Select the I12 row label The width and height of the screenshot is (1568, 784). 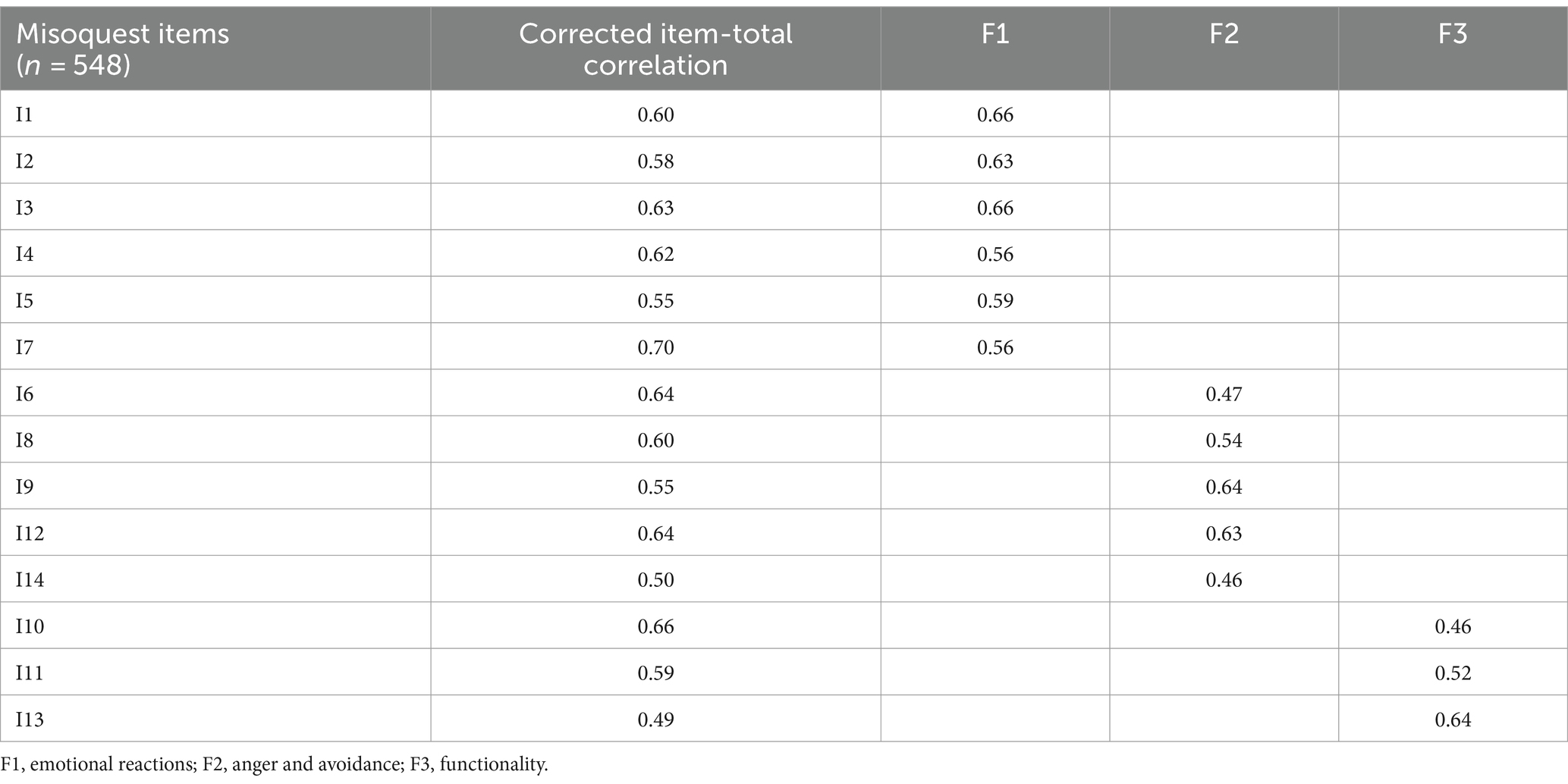coord(30,534)
